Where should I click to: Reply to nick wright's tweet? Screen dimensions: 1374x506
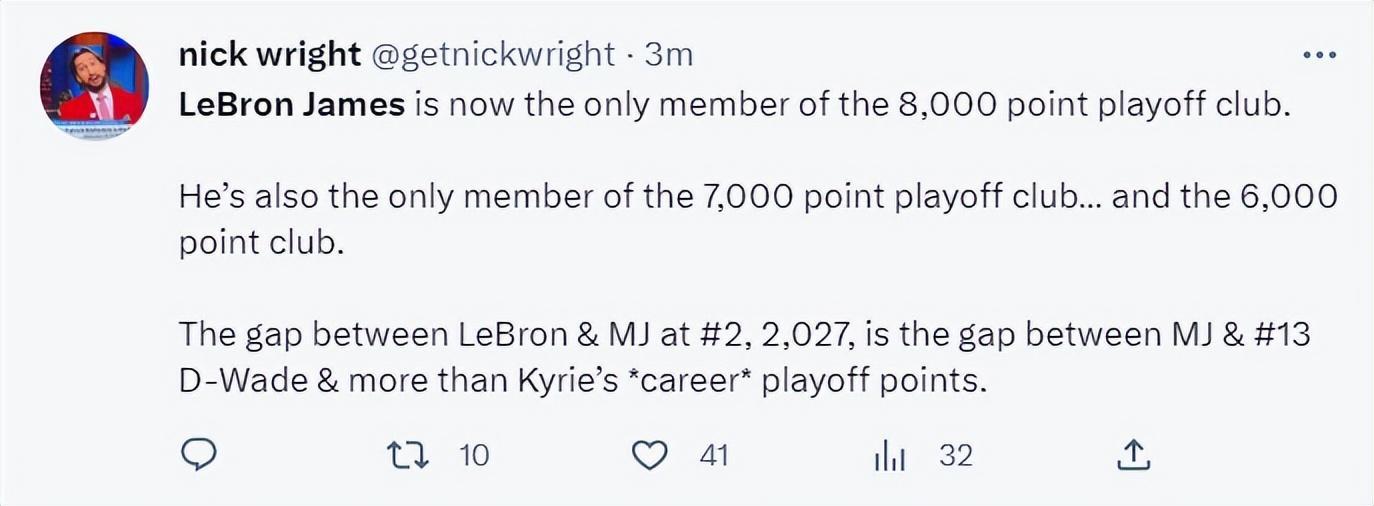pyautogui.click(x=199, y=456)
